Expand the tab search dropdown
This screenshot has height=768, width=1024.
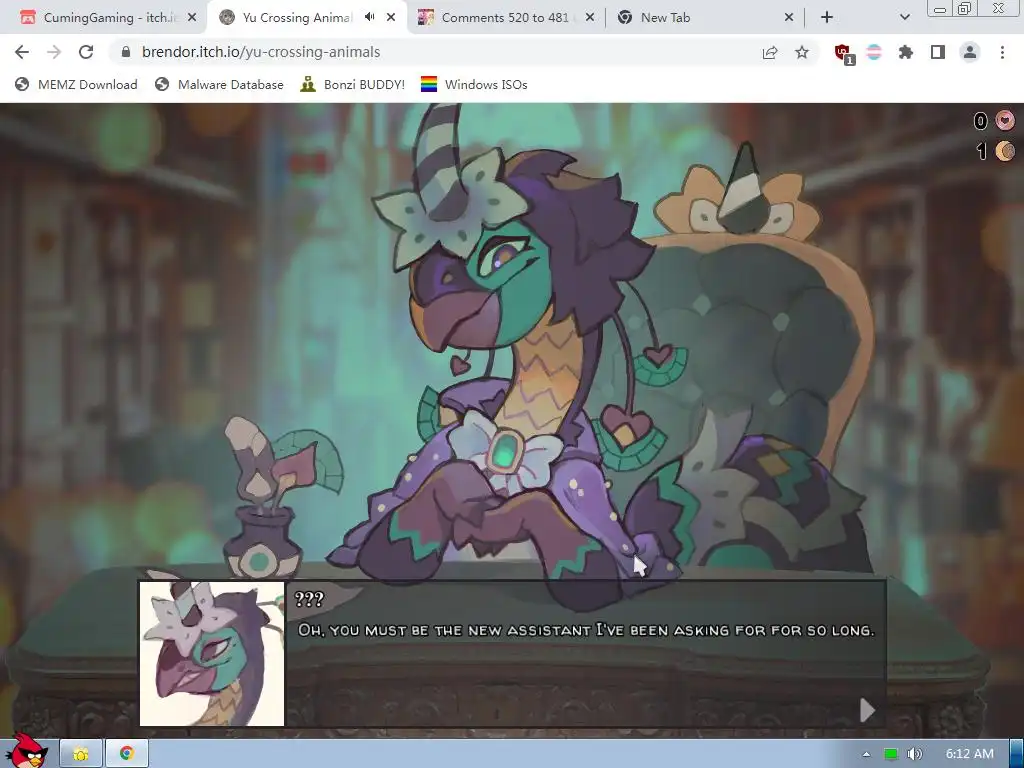click(904, 18)
